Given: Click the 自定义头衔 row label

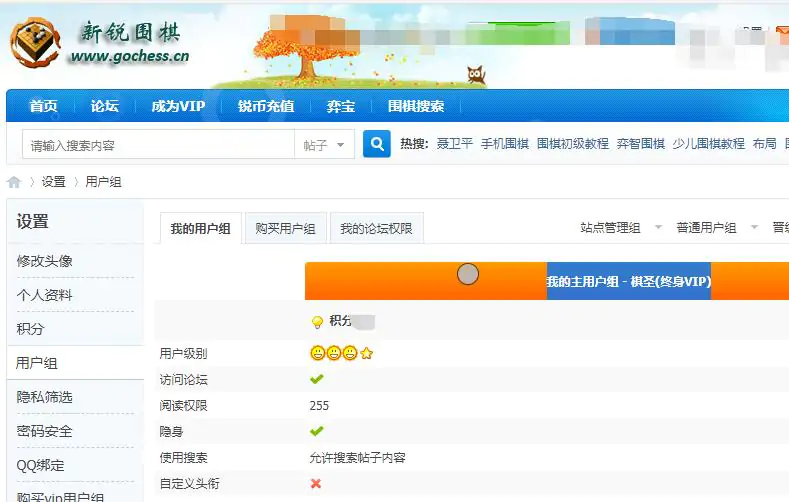Looking at the screenshot, I should (190, 483).
